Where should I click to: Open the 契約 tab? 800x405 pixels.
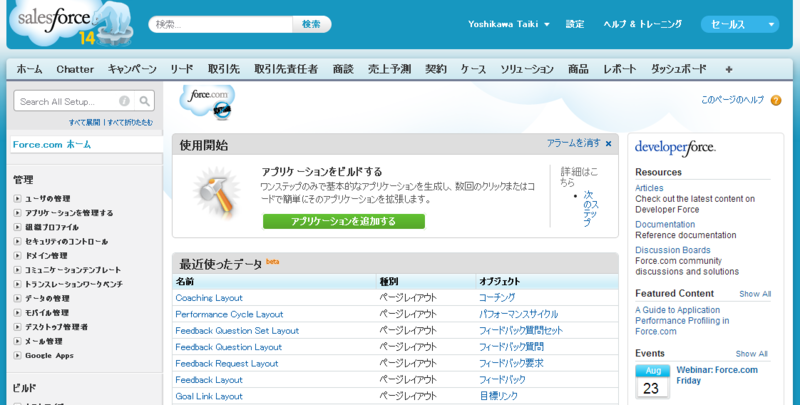436,69
